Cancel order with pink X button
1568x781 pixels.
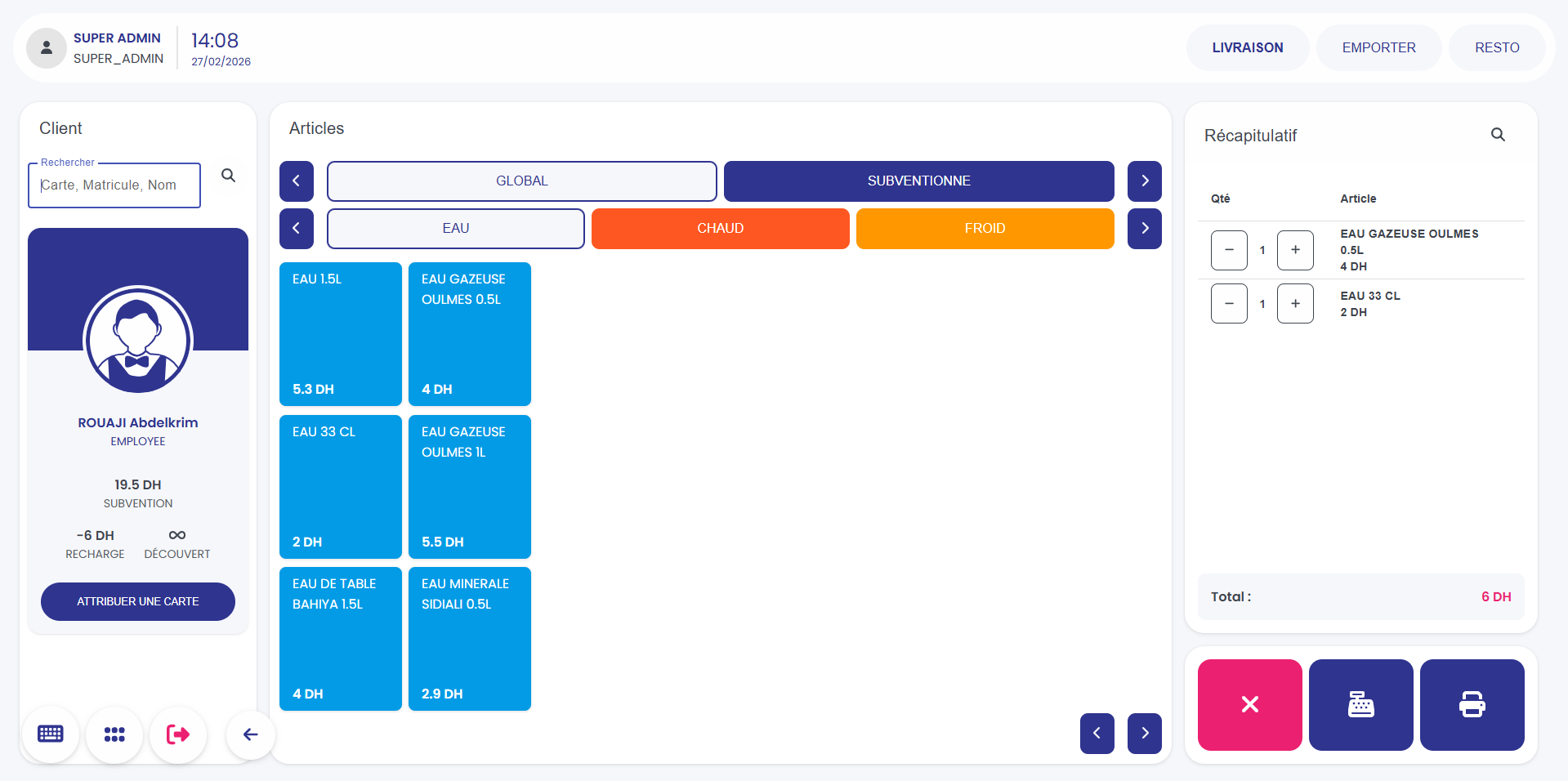1249,704
